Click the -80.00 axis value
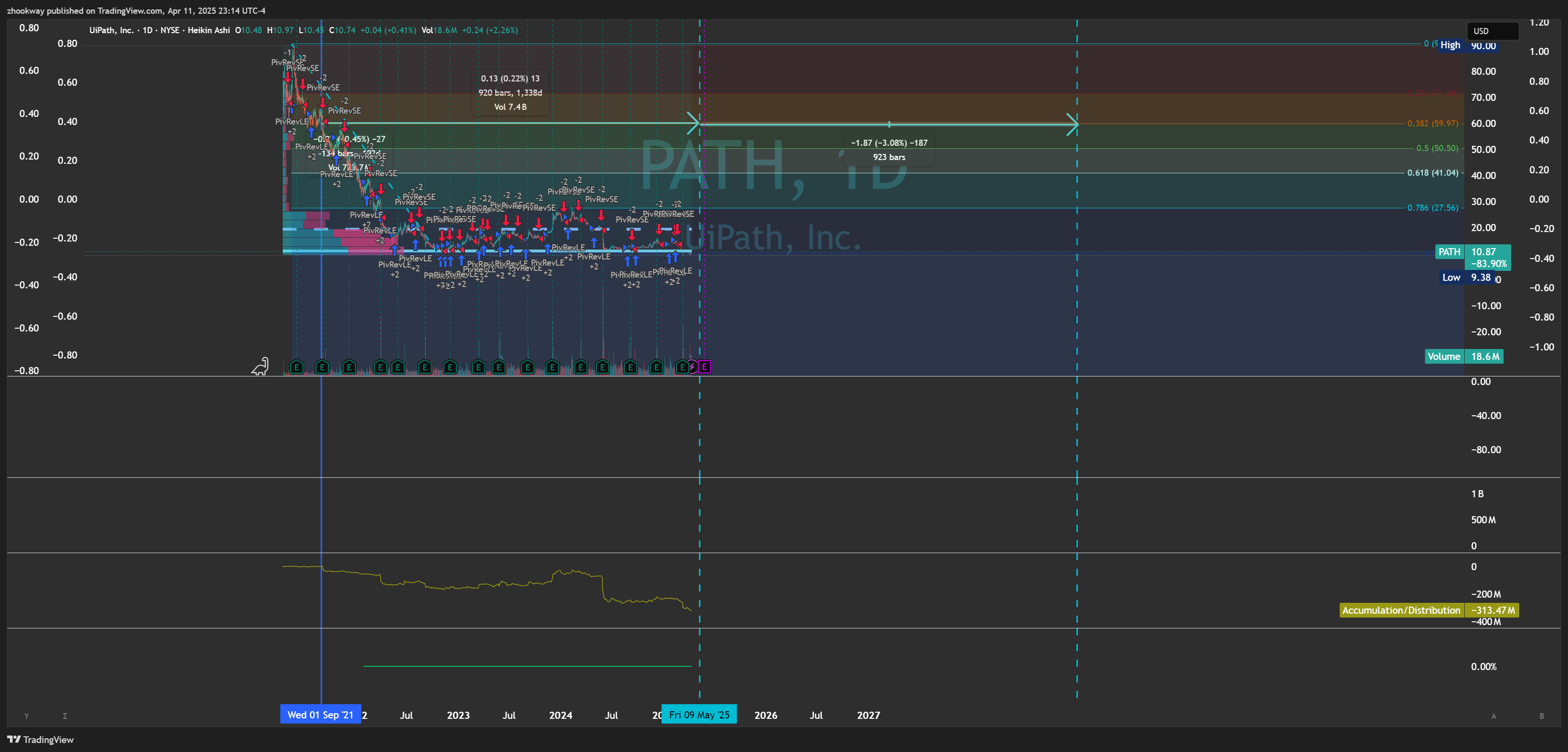This screenshot has height=752, width=1568. [x=1486, y=449]
